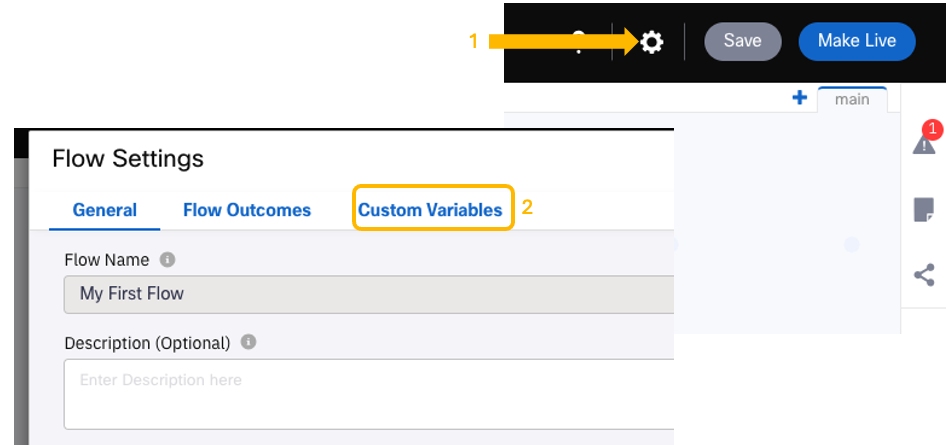Click the Description text area
This screenshot has height=445, width=946.
point(369,394)
